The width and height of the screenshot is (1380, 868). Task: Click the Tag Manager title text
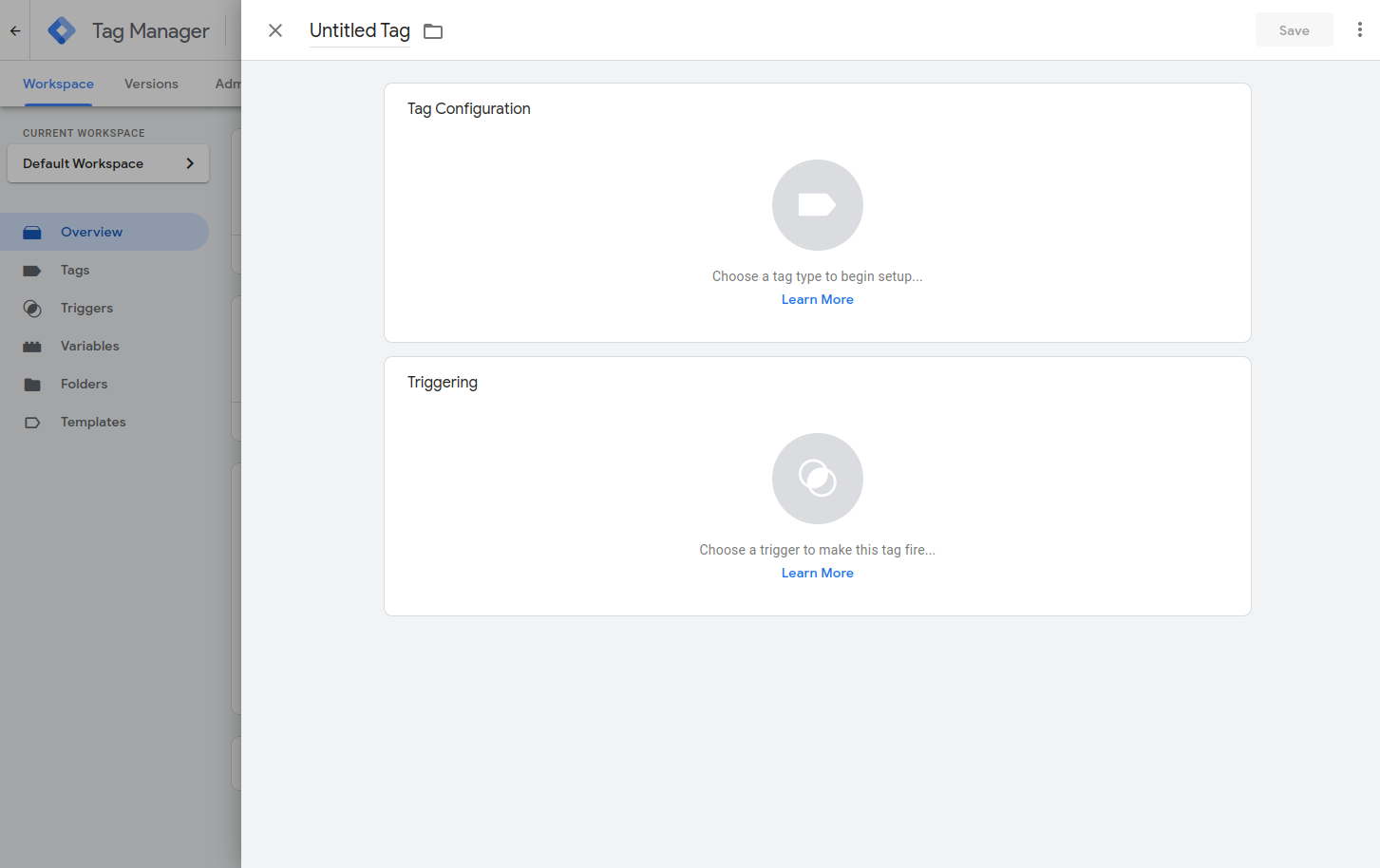point(150,30)
